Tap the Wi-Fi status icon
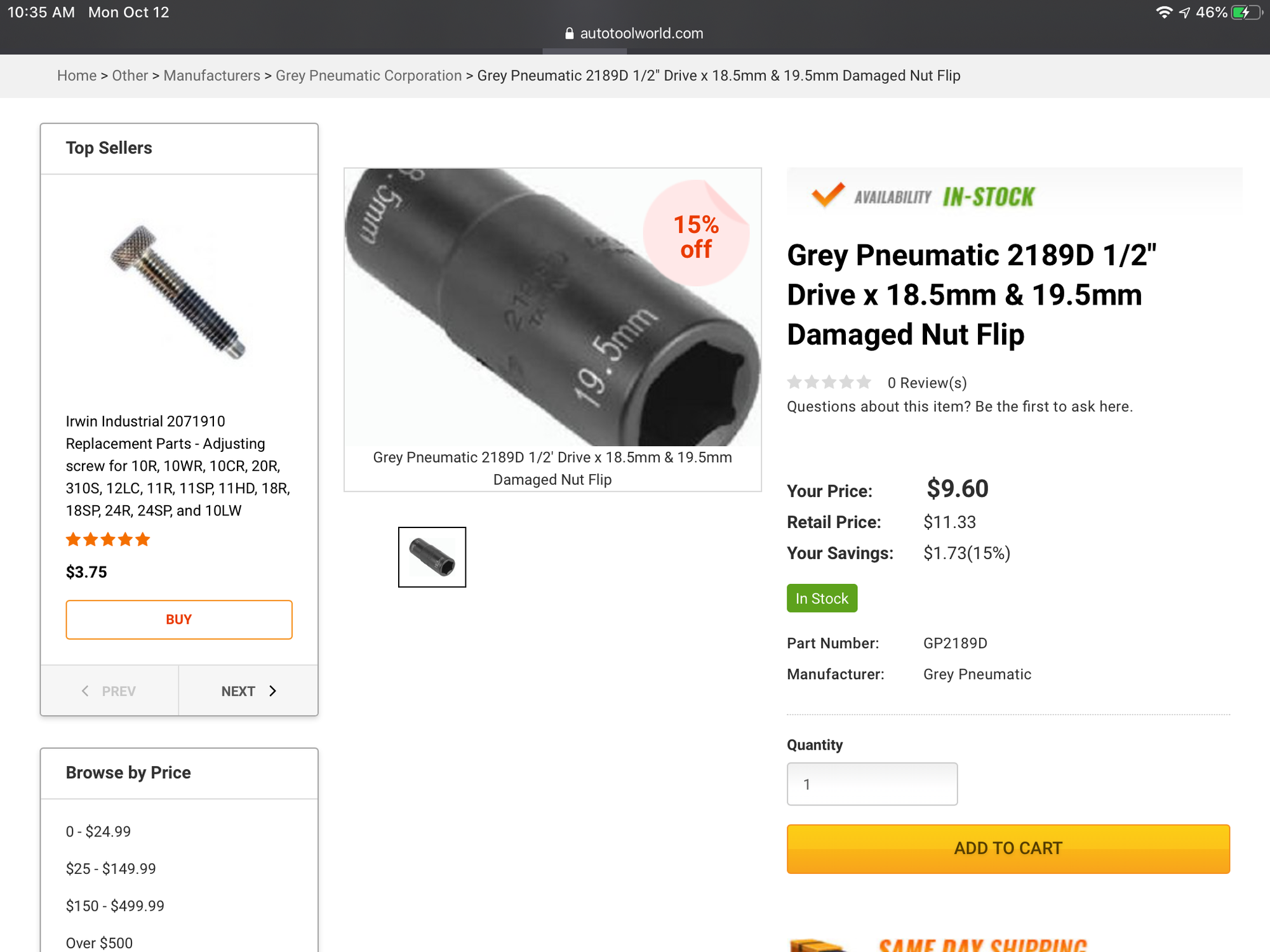Viewport: 1270px width, 952px height. point(1163,13)
